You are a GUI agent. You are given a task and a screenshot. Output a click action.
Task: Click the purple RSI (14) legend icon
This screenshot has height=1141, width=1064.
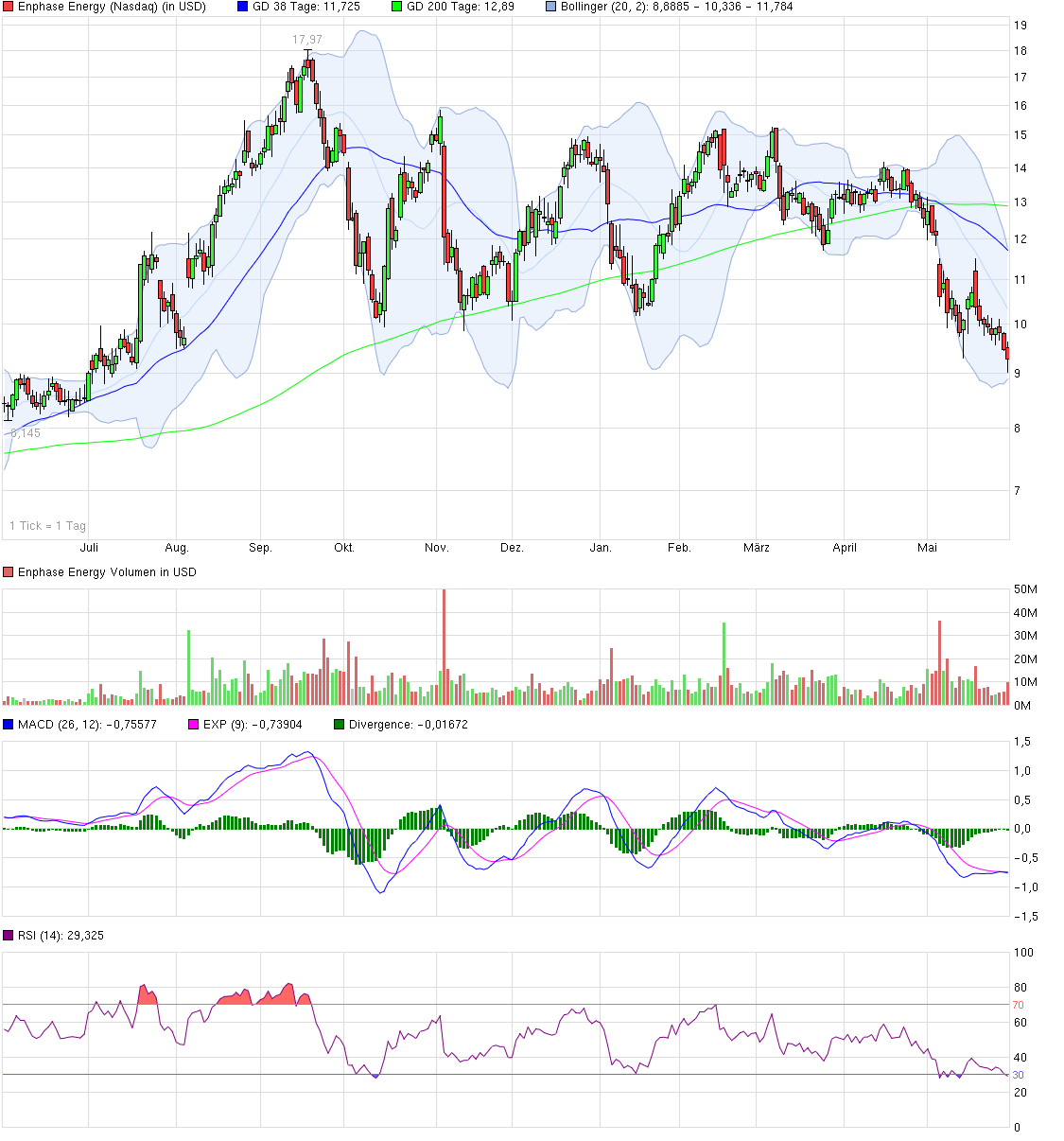pos(9,935)
